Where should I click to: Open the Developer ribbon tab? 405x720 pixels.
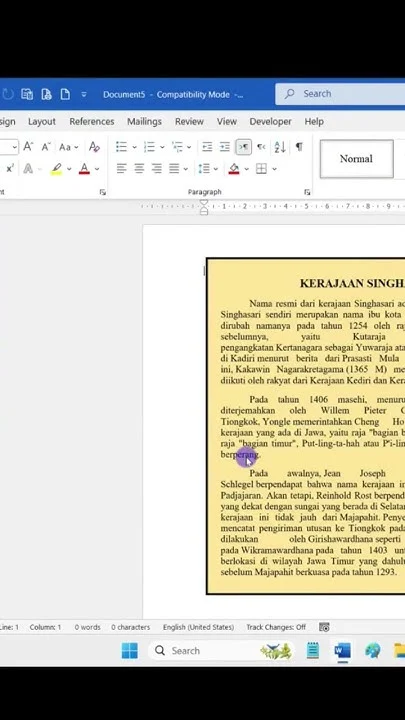(x=270, y=122)
